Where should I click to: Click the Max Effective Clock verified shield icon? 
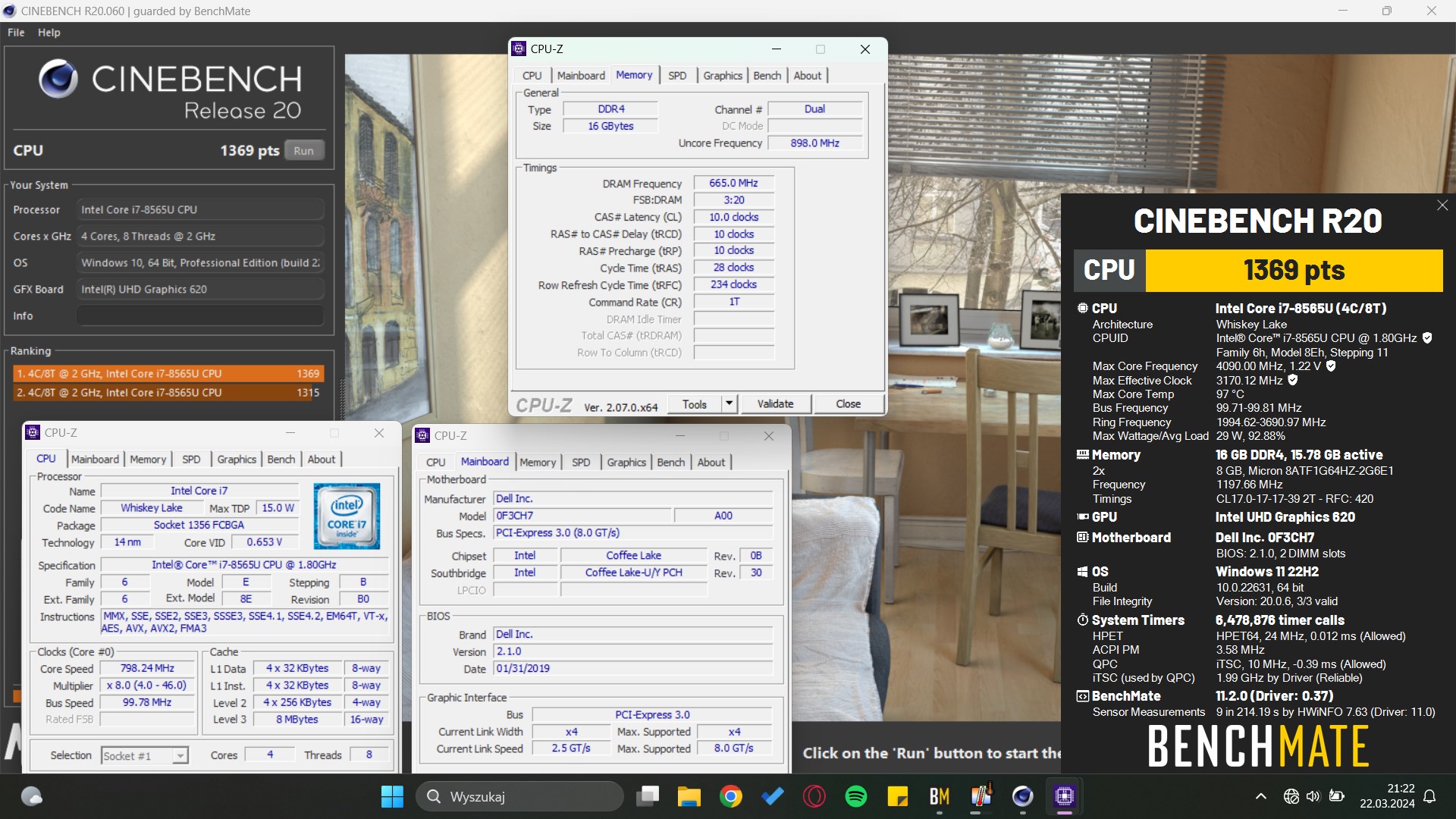pos(1293,380)
